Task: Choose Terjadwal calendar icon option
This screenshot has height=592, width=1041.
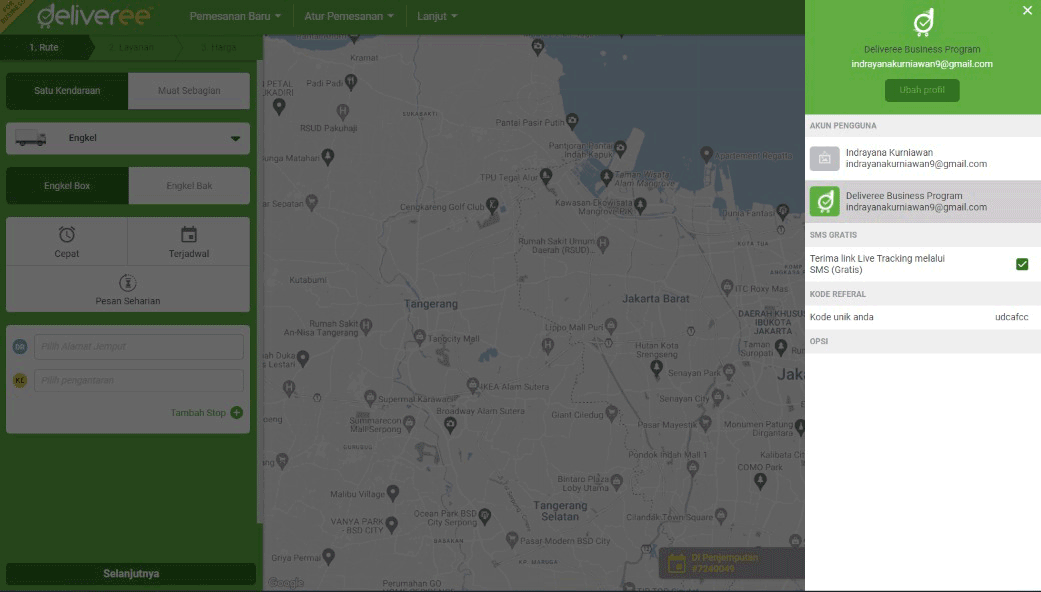Action: [x=189, y=242]
